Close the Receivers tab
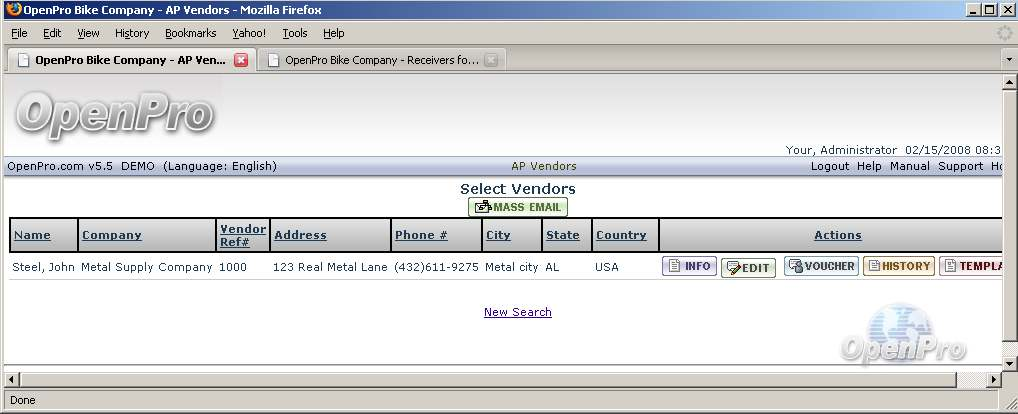This screenshot has height=414, width=1018. tap(490, 60)
